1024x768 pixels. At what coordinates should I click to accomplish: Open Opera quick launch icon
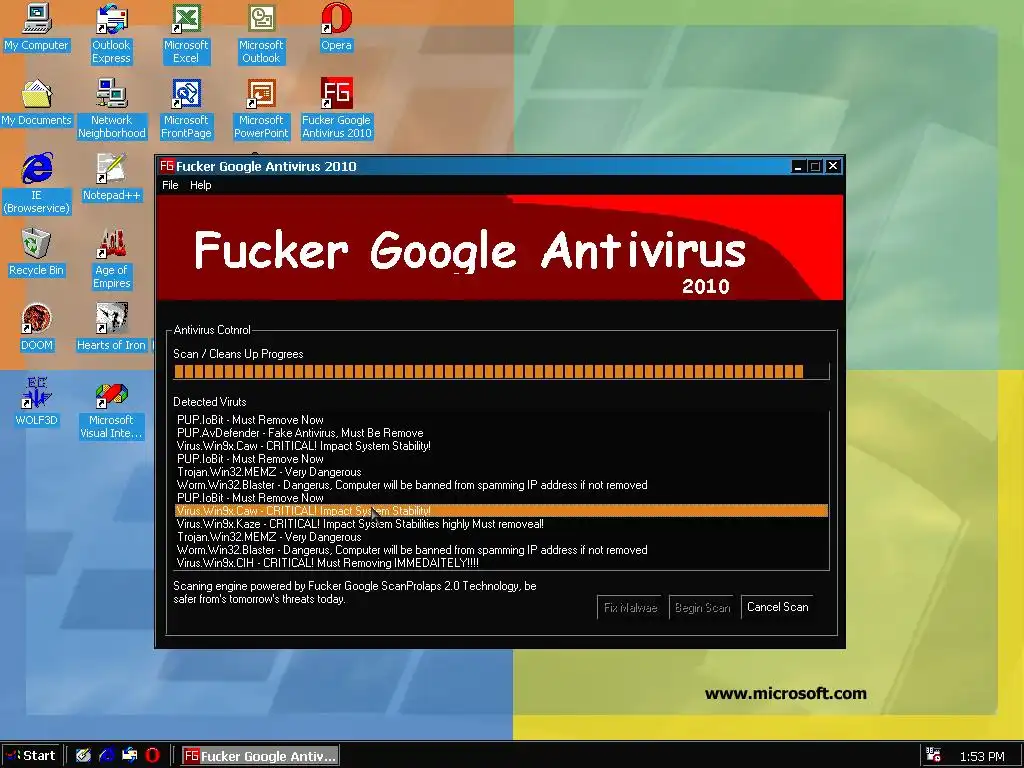(153, 756)
